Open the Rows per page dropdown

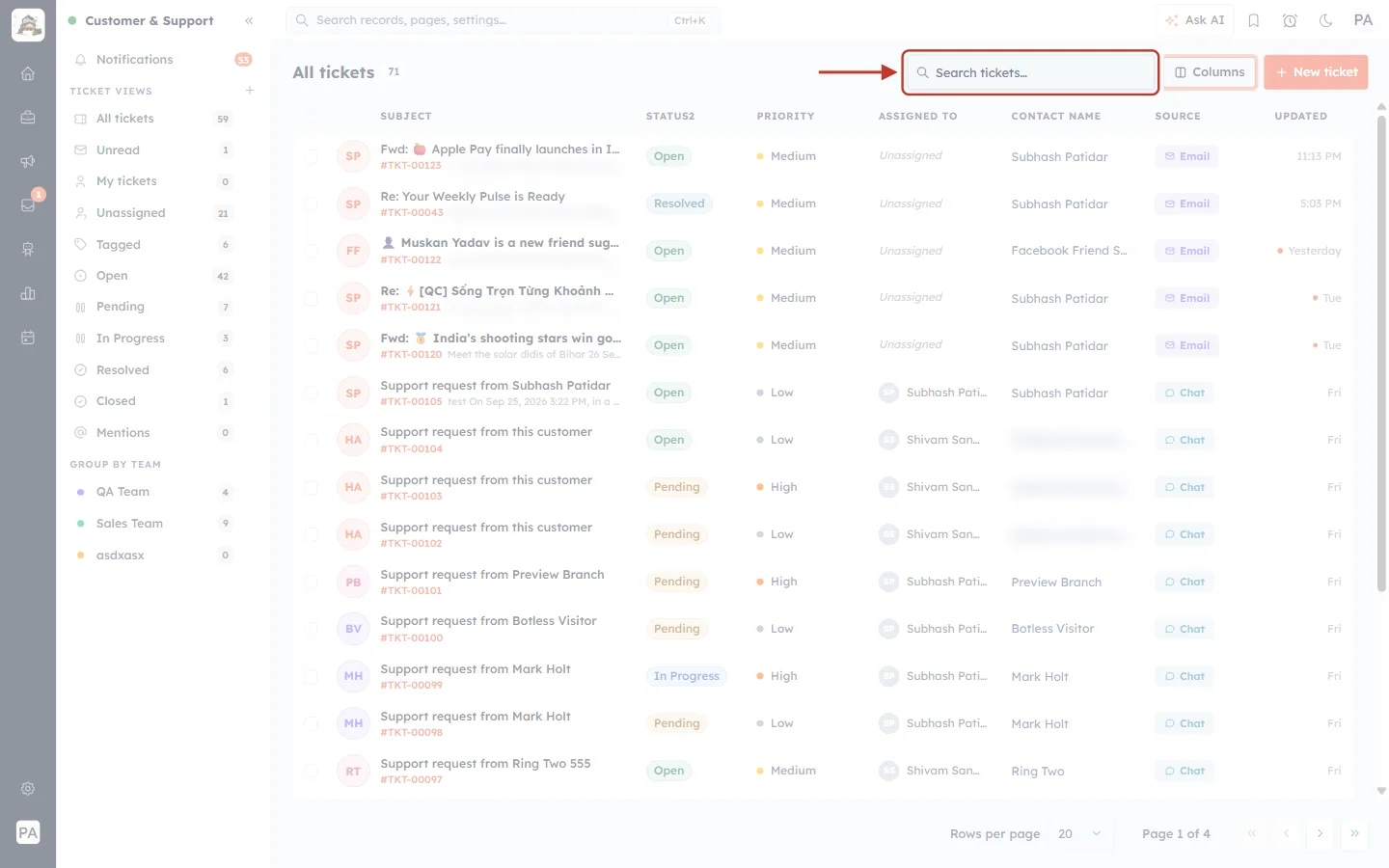1079,834
